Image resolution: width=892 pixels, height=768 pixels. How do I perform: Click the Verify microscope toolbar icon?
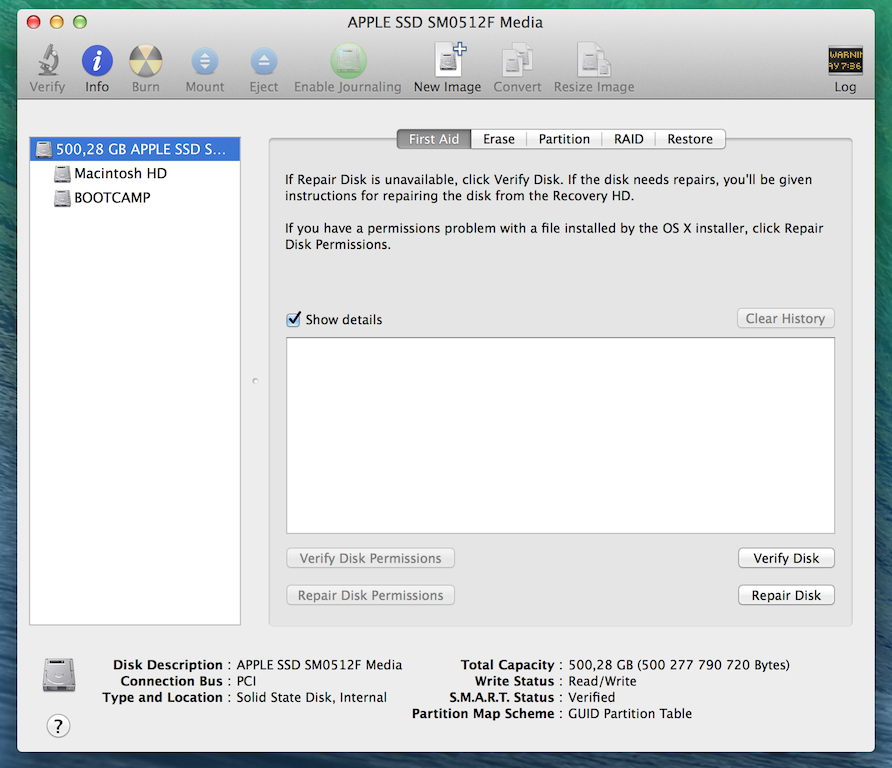point(49,60)
